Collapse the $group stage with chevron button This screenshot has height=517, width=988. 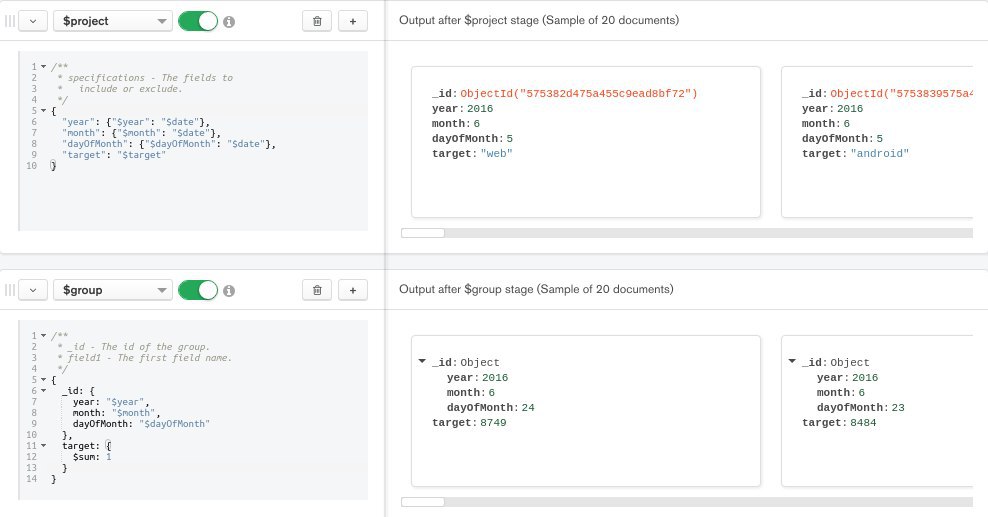point(33,290)
